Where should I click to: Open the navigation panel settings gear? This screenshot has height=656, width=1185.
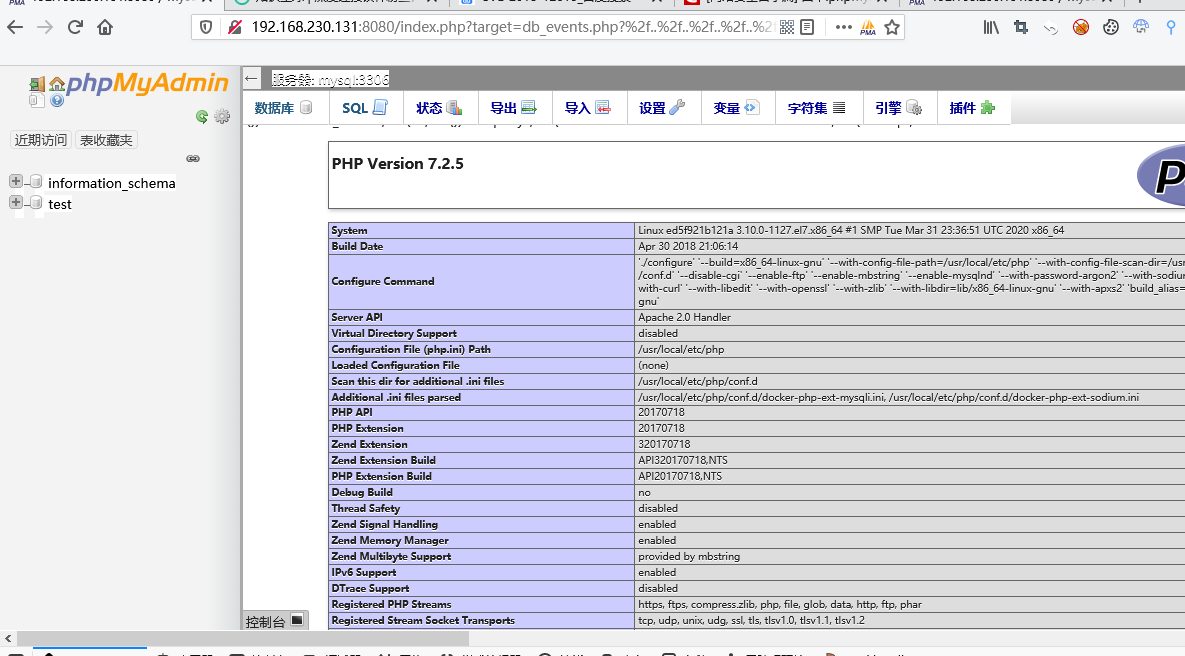pos(221,117)
